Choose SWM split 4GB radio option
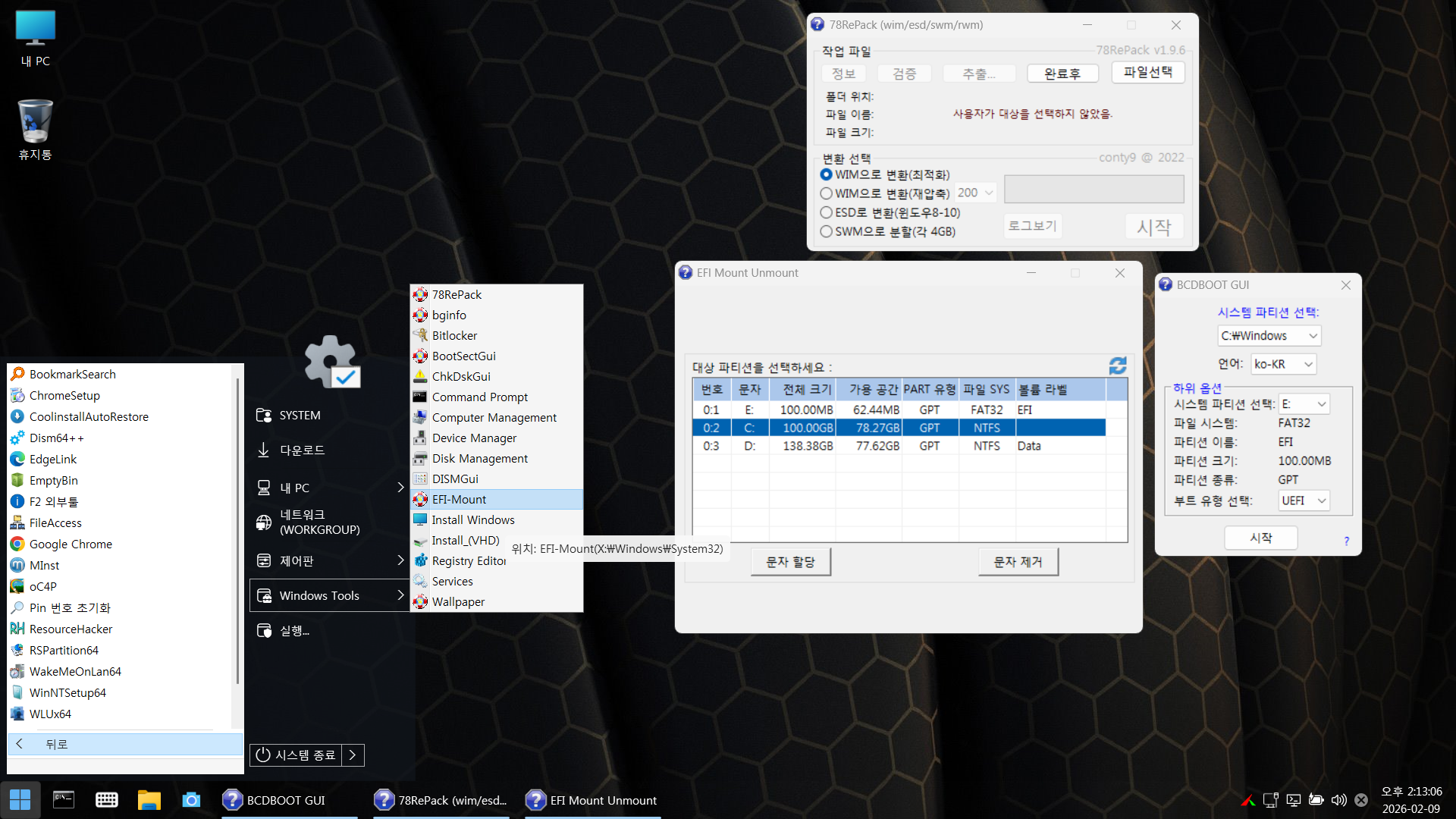 pyautogui.click(x=827, y=231)
